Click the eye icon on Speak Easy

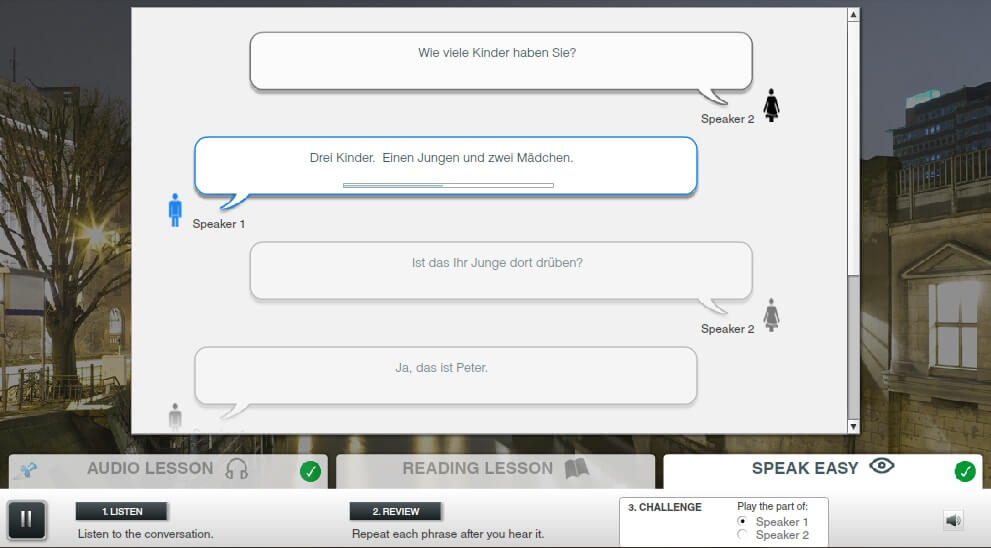882,466
